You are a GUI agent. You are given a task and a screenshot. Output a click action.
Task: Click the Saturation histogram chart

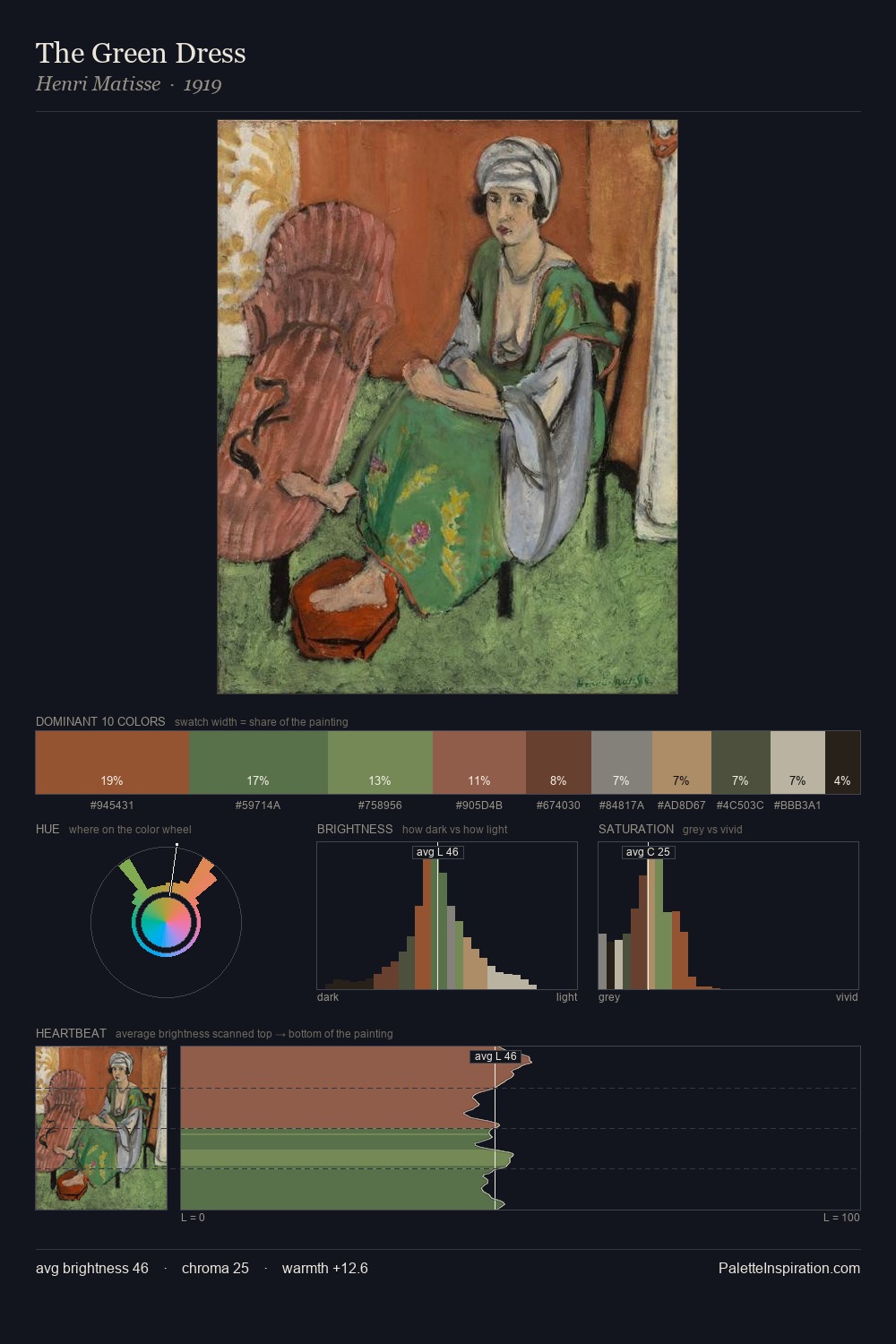728,916
